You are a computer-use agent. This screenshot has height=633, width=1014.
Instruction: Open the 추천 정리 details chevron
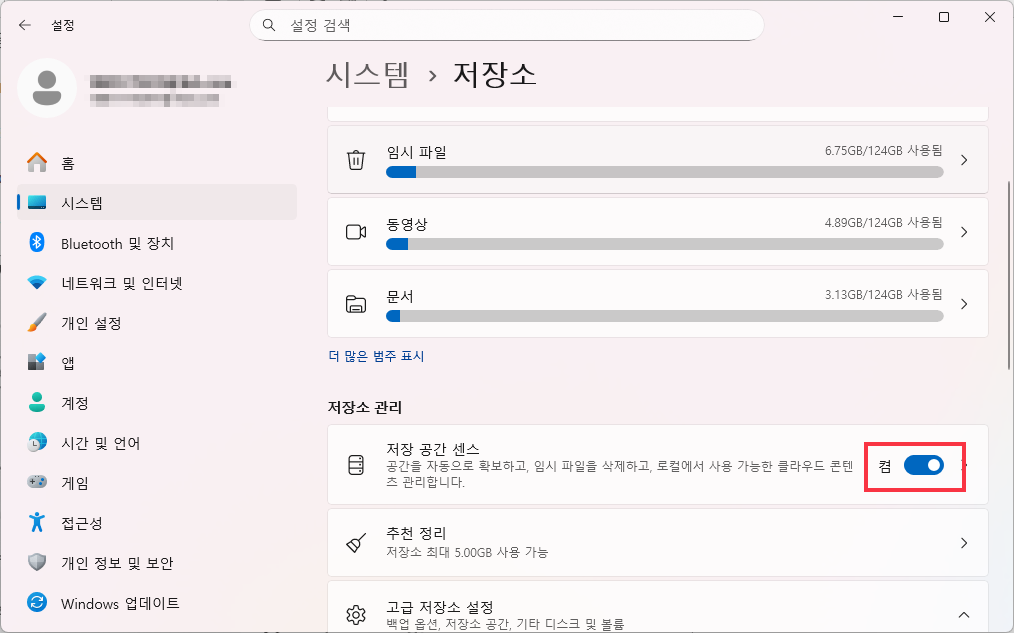tap(963, 542)
